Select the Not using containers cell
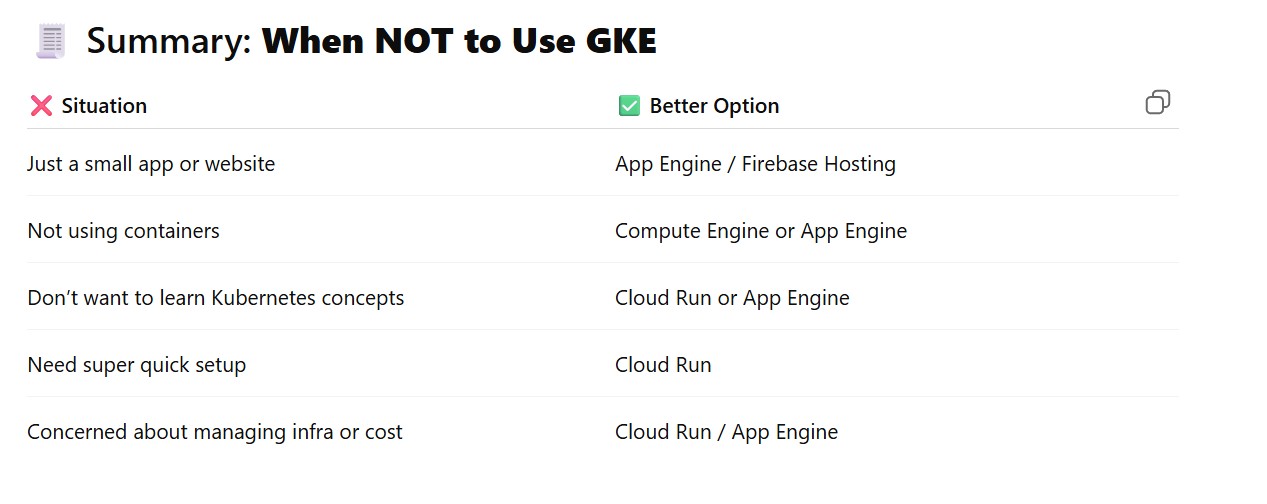The width and height of the screenshot is (1267, 504). coord(123,231)
